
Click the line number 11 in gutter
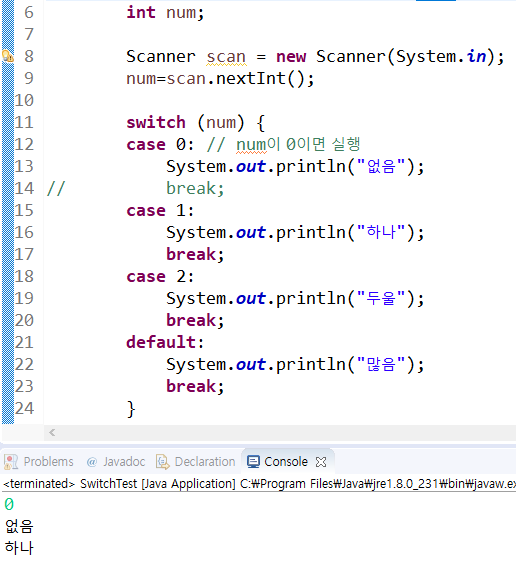(24, 122)
